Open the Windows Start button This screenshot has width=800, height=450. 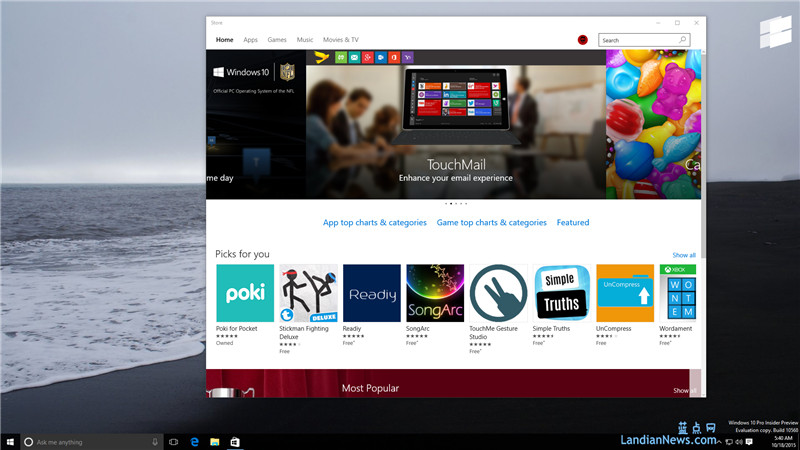click(10, 442)
